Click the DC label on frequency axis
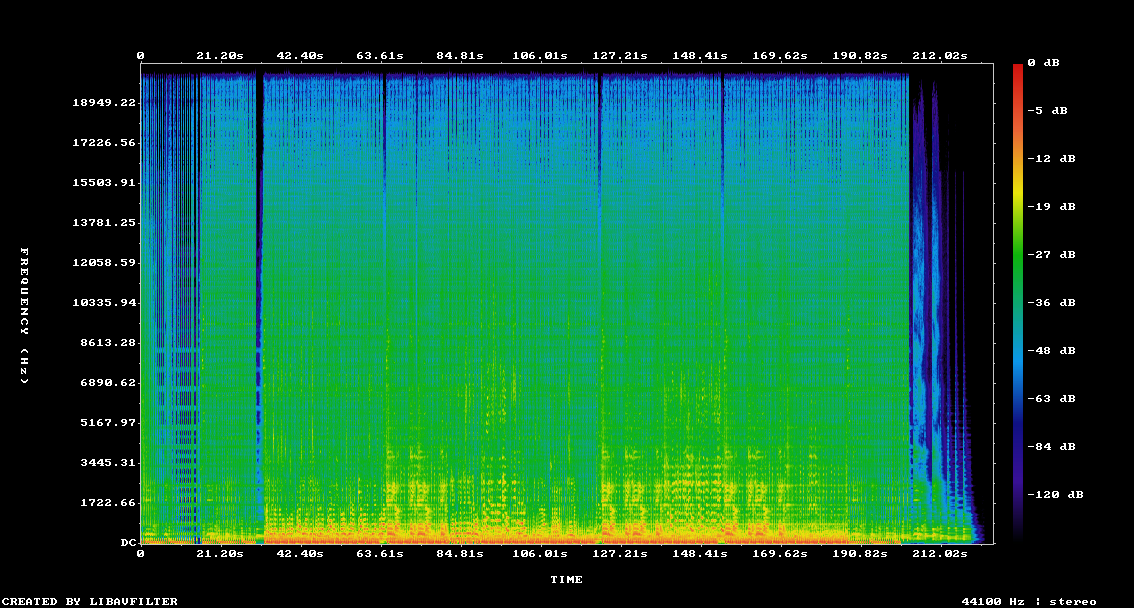 128,543
